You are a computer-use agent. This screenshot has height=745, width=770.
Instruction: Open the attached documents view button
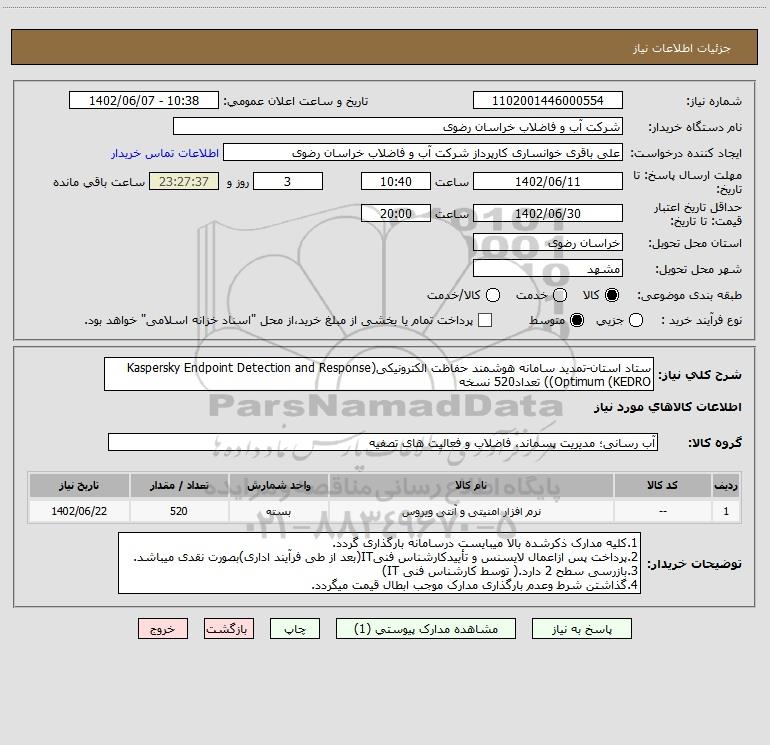[x=426, y=629]
